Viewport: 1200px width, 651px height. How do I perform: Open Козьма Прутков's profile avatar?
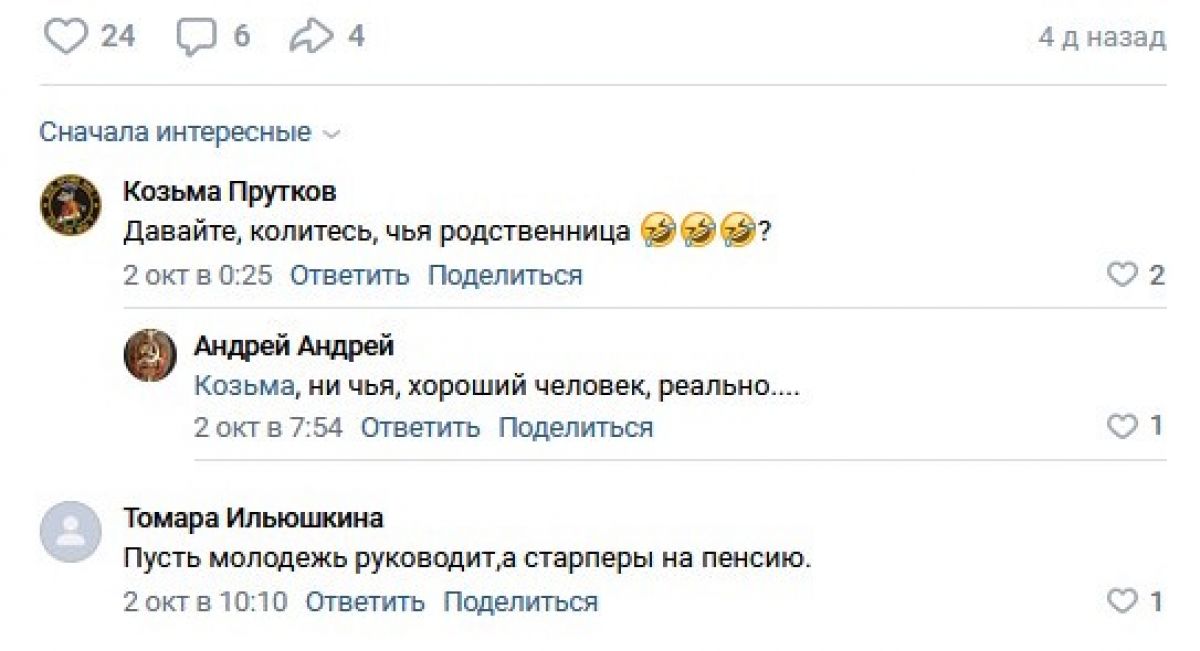(x=70, y=204)
